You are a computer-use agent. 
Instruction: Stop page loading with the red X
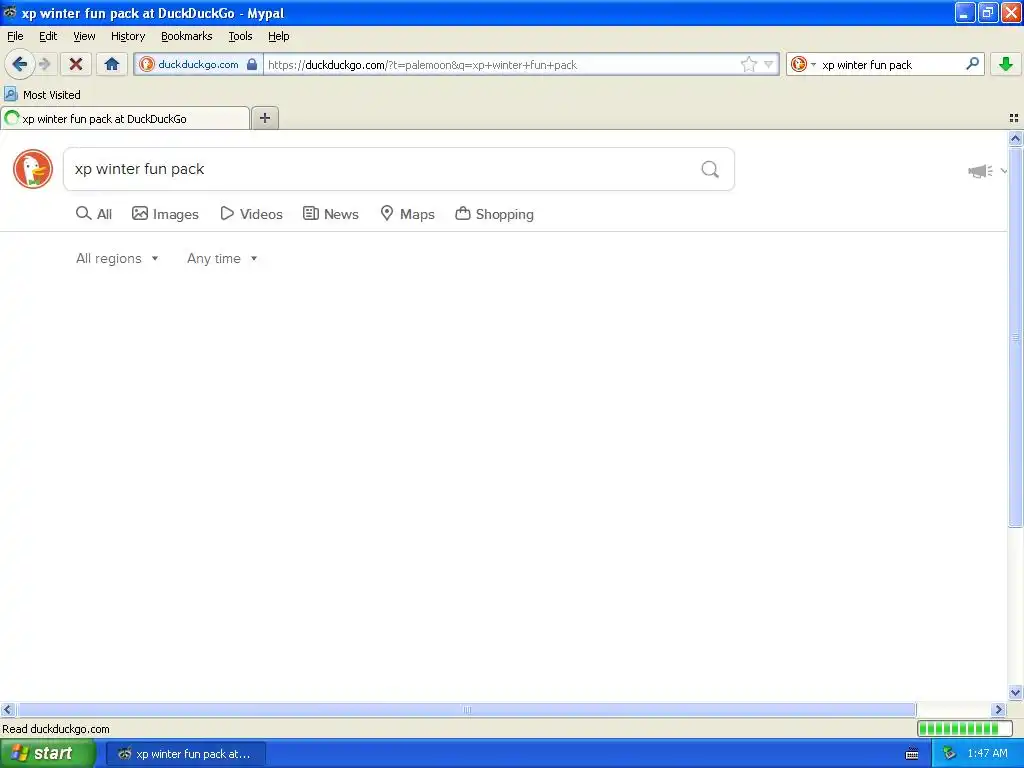[76, 64]
